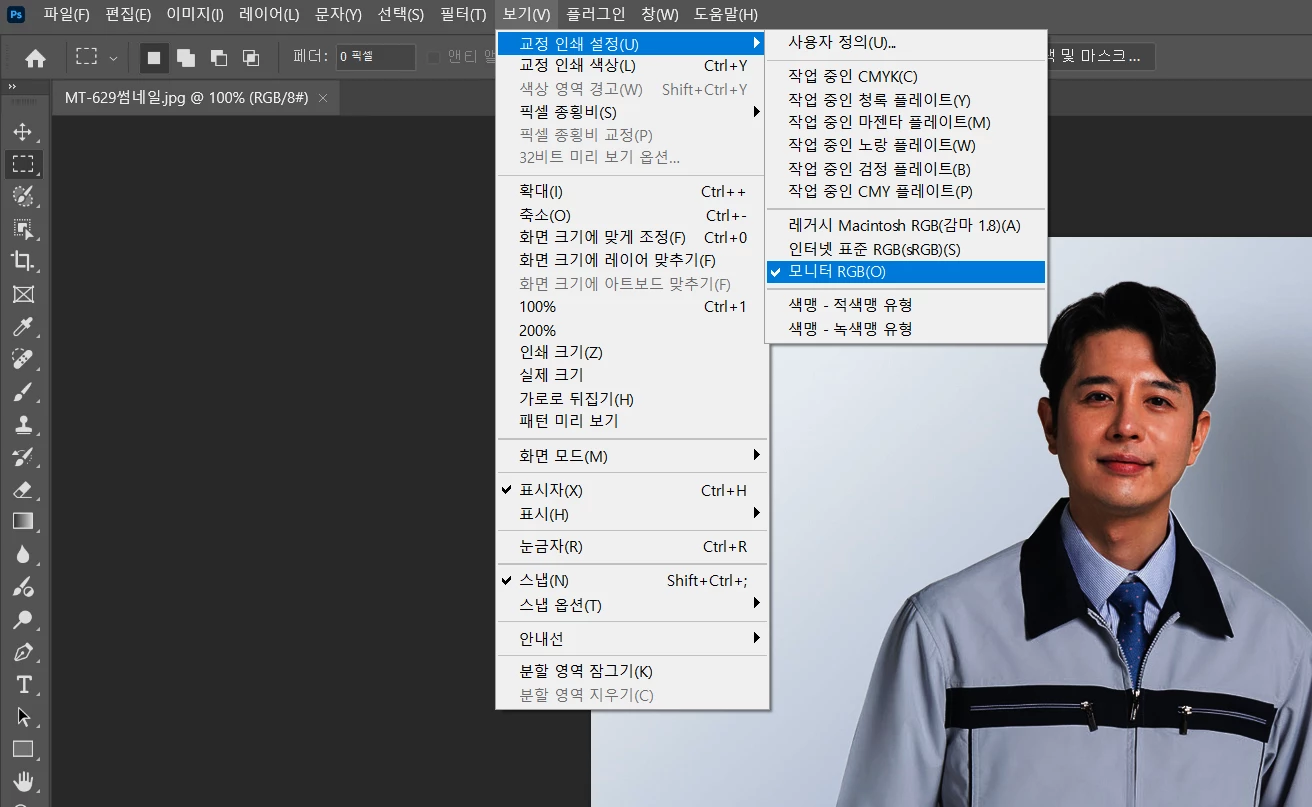Click the Intersect with Selection icon
The width and height of the screenshot is (1312, 807).
point(251,58)
